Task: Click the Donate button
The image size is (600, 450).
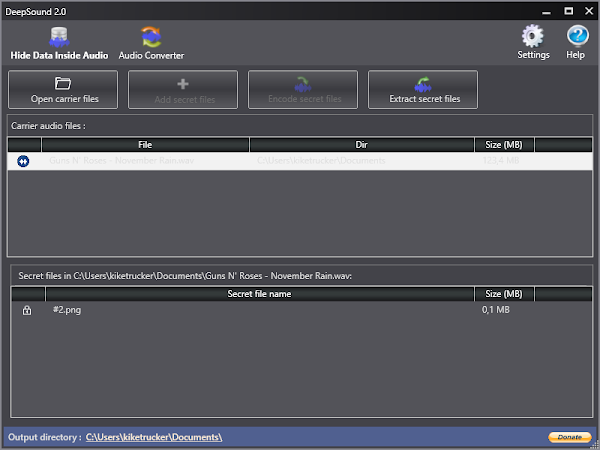Action: pos(570,437)
